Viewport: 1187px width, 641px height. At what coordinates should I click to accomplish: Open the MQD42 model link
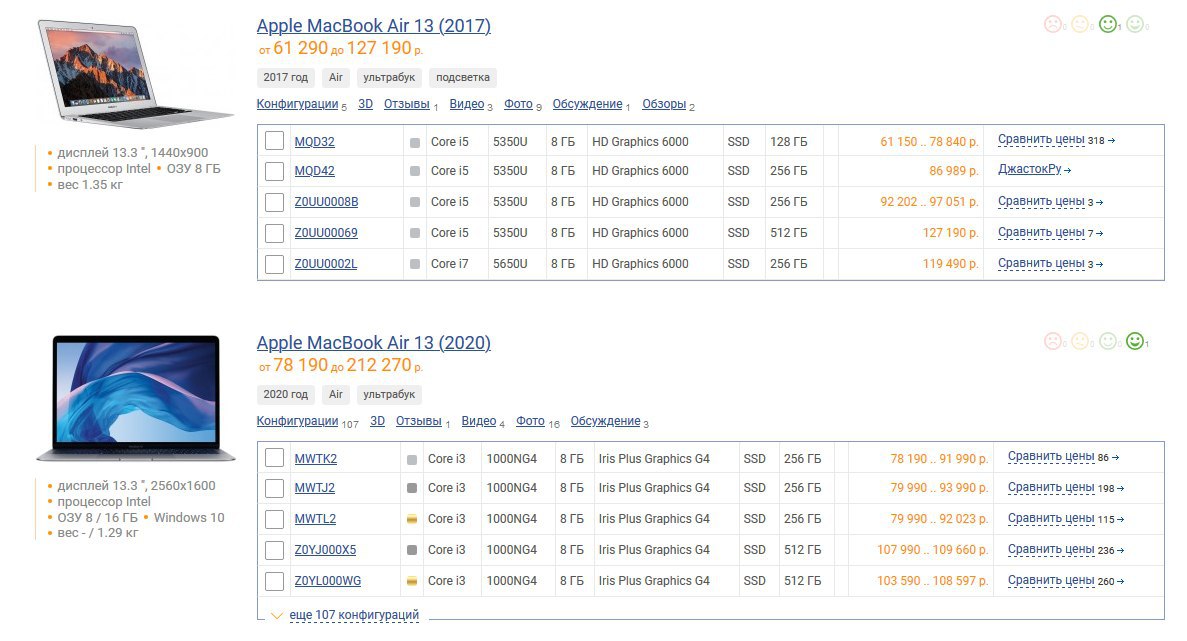click(x=314, y=171)
